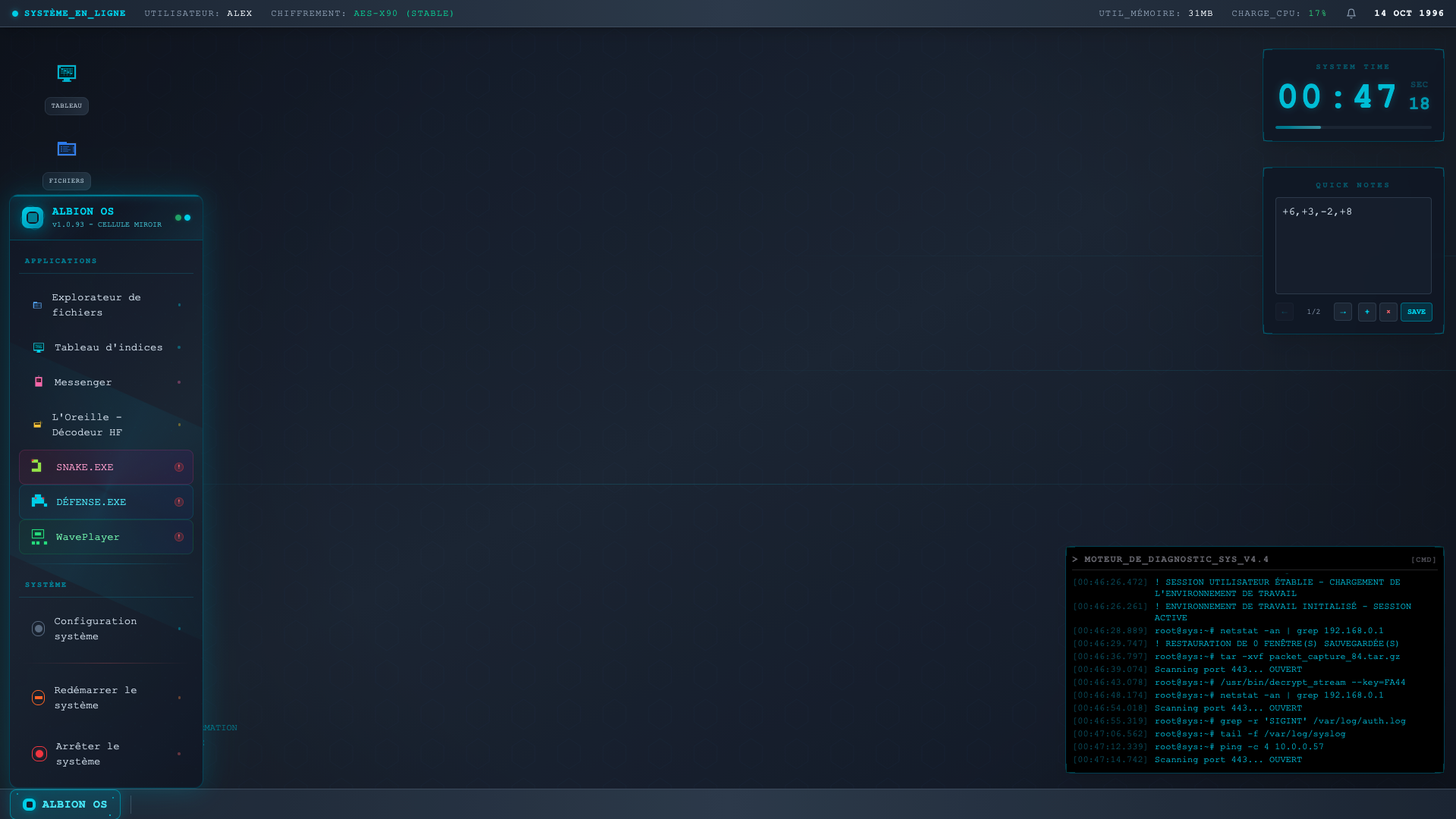Select Arrêter le système
This screenshot has width=1456, height=819.
coord(106,754)
